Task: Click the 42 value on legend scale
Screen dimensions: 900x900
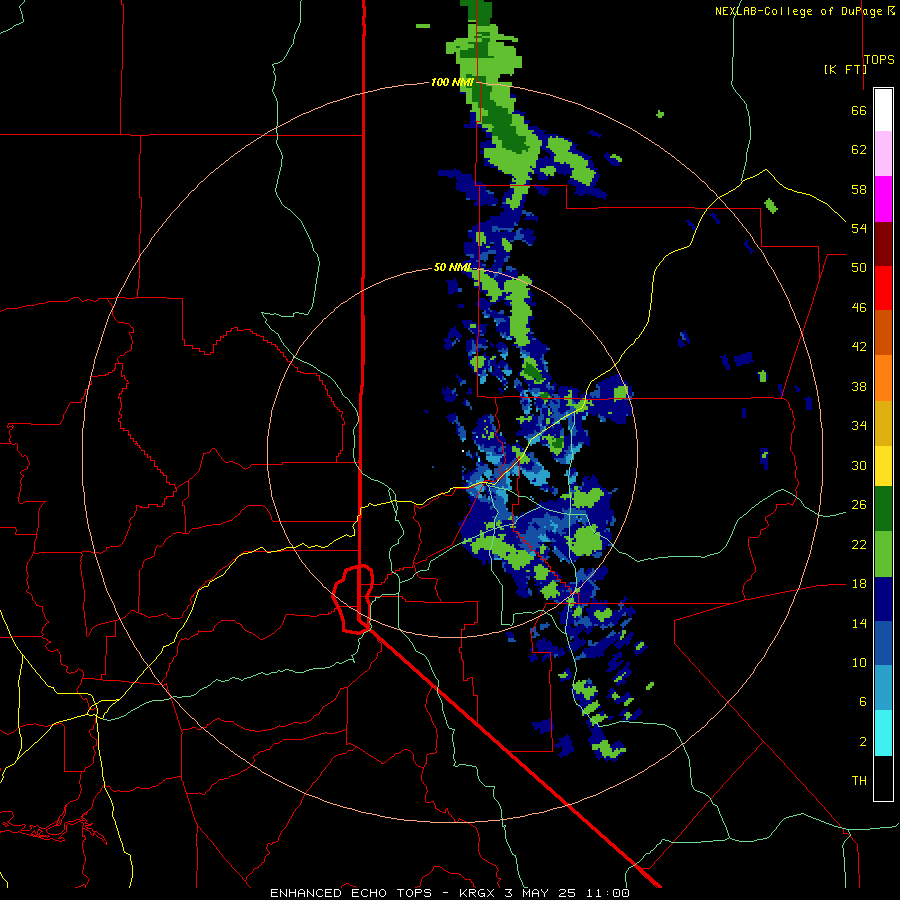Action: (859, 346)
